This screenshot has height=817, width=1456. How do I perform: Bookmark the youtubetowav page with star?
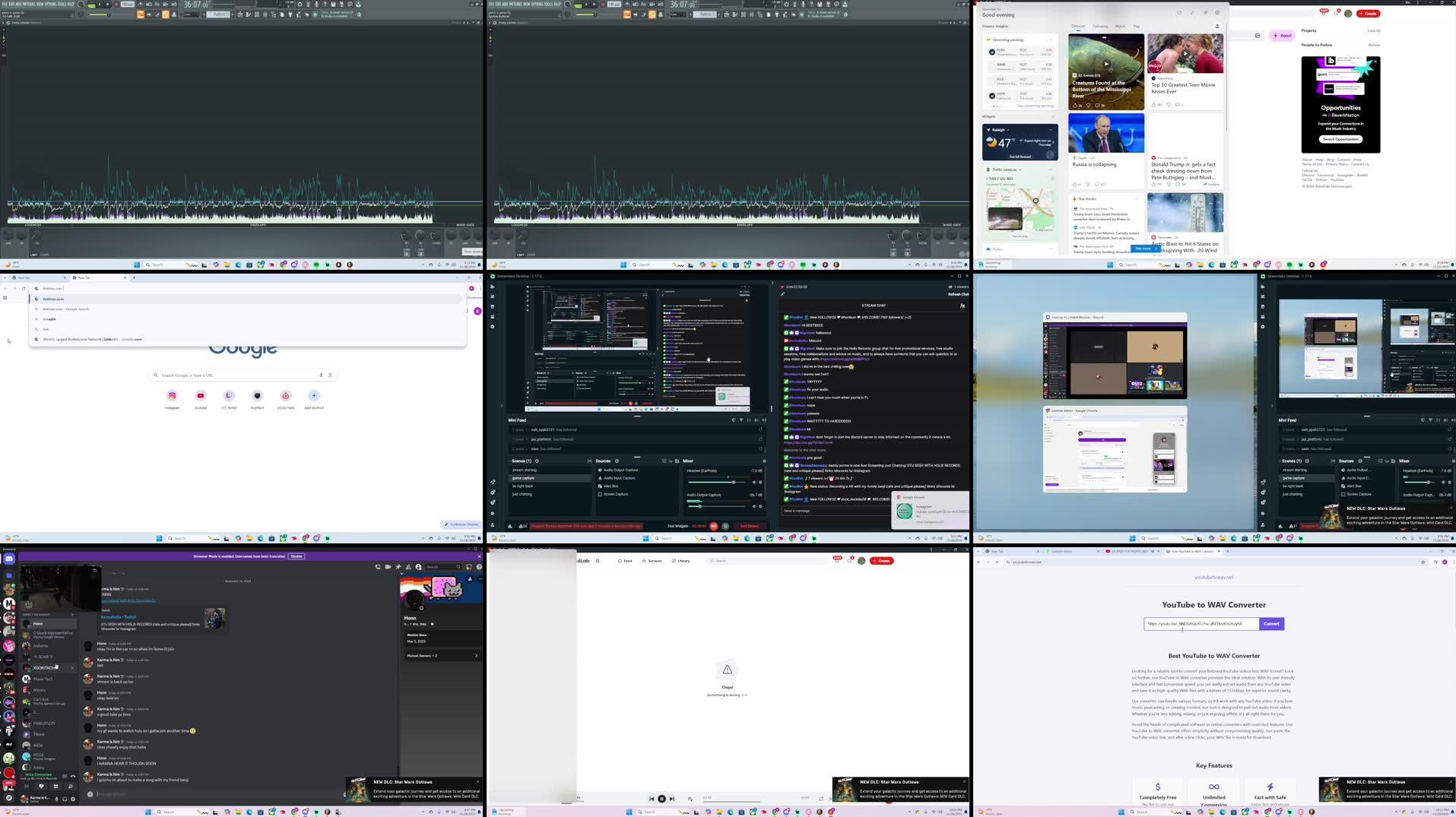click(1423, 562)
